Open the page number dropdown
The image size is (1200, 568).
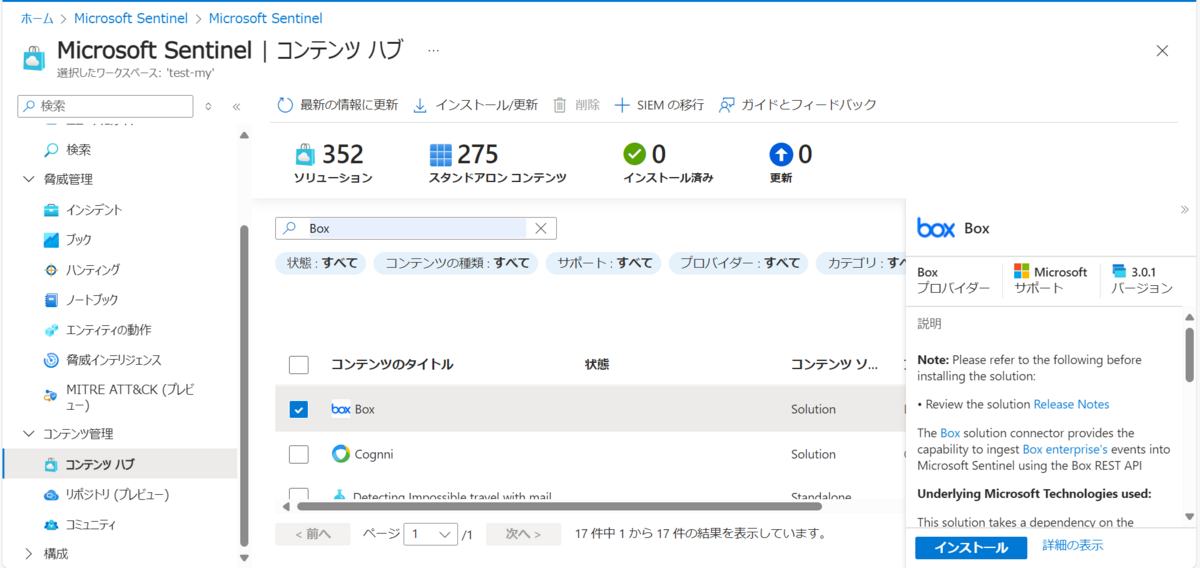pyautogui.click(x=431, y=535)
